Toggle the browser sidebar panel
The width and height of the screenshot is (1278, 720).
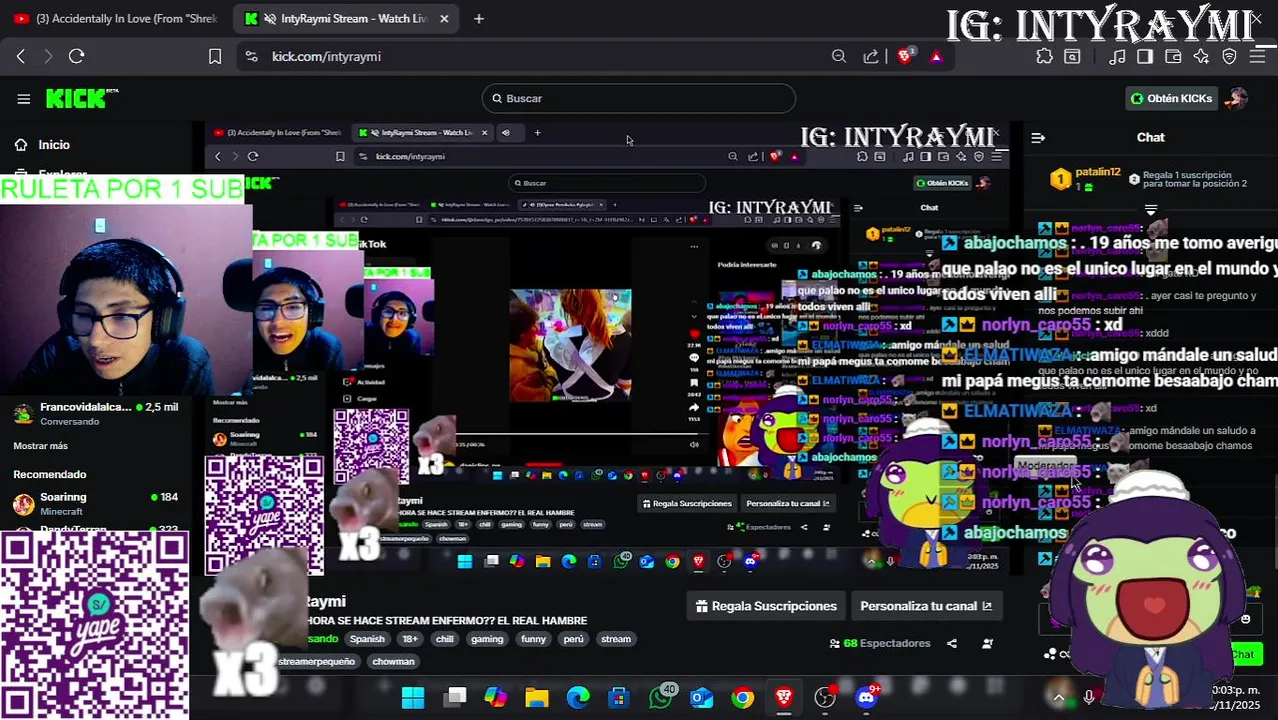(x=1145, y=56)
